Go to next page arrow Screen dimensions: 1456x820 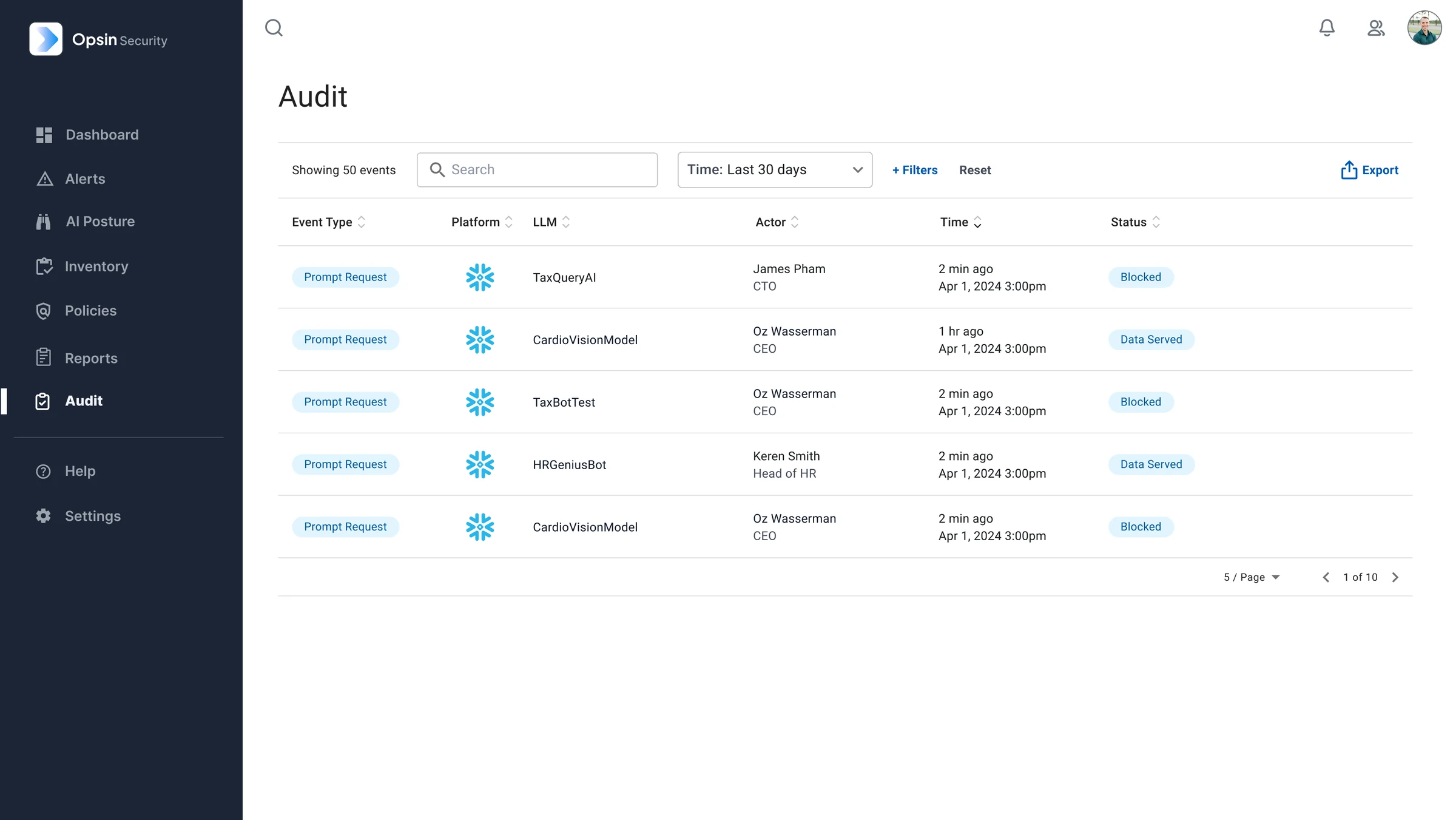(1395, 577)
